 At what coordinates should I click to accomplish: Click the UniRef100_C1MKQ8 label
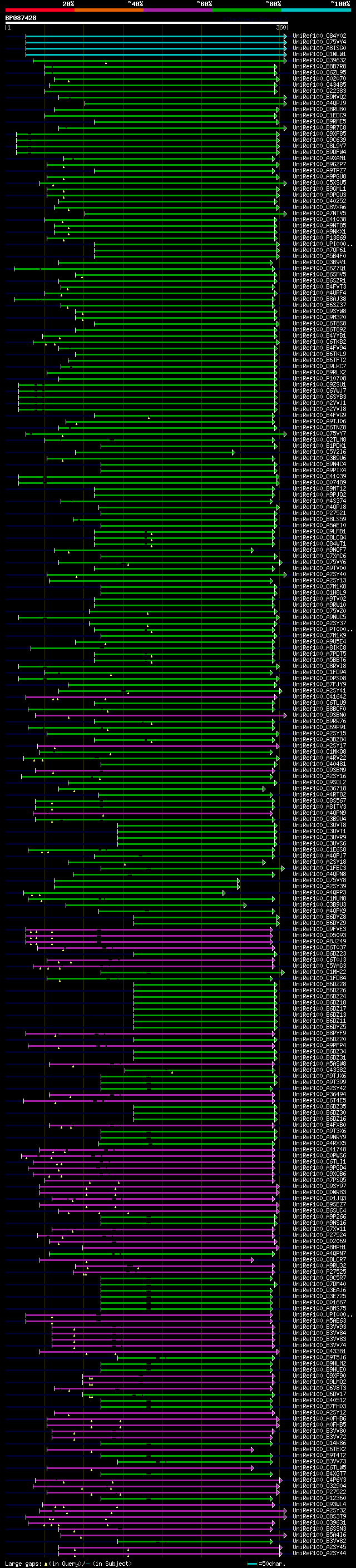pyautogui.click(x=319, y=752)
